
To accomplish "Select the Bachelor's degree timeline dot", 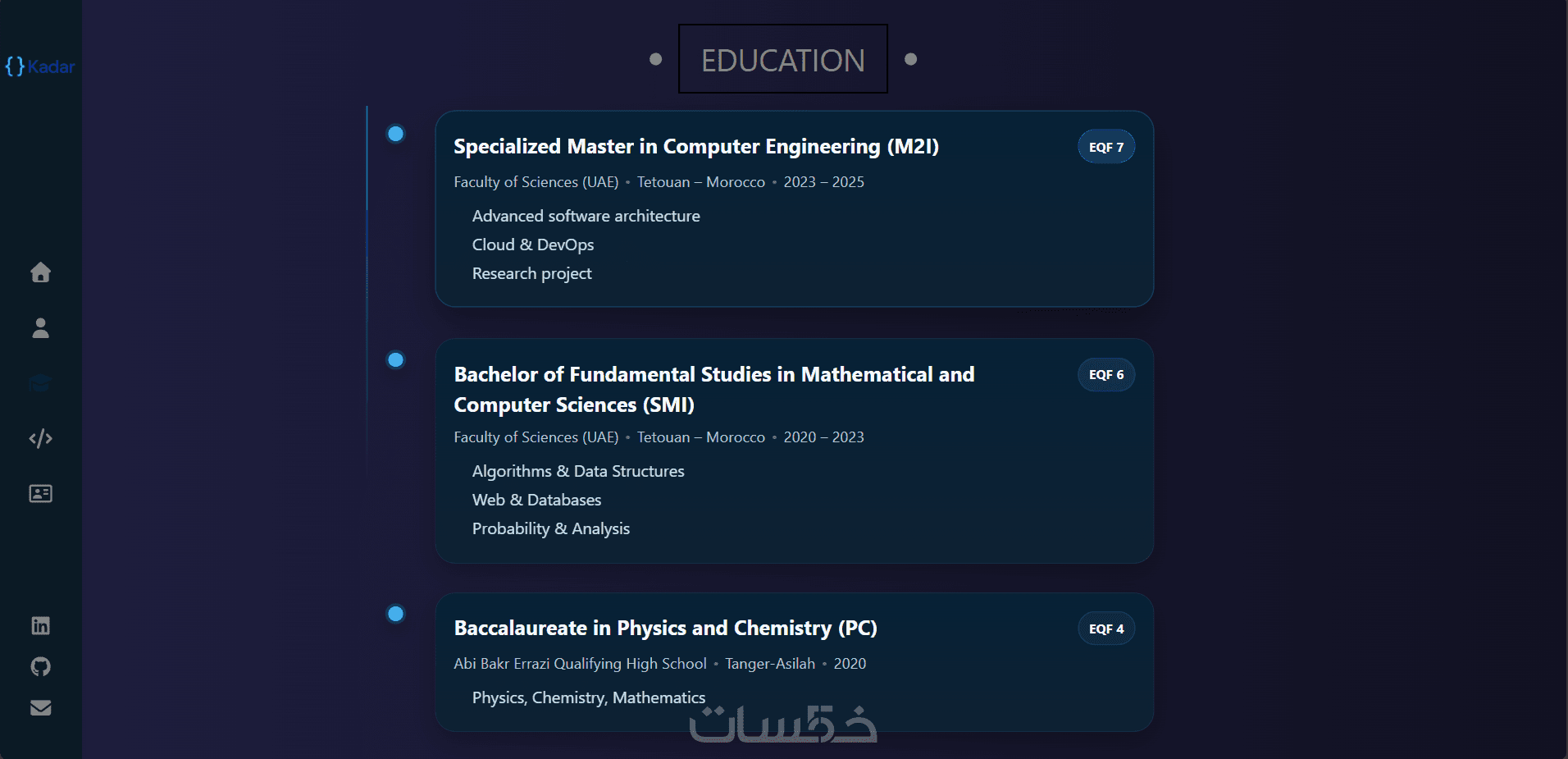I will (395, 359).
